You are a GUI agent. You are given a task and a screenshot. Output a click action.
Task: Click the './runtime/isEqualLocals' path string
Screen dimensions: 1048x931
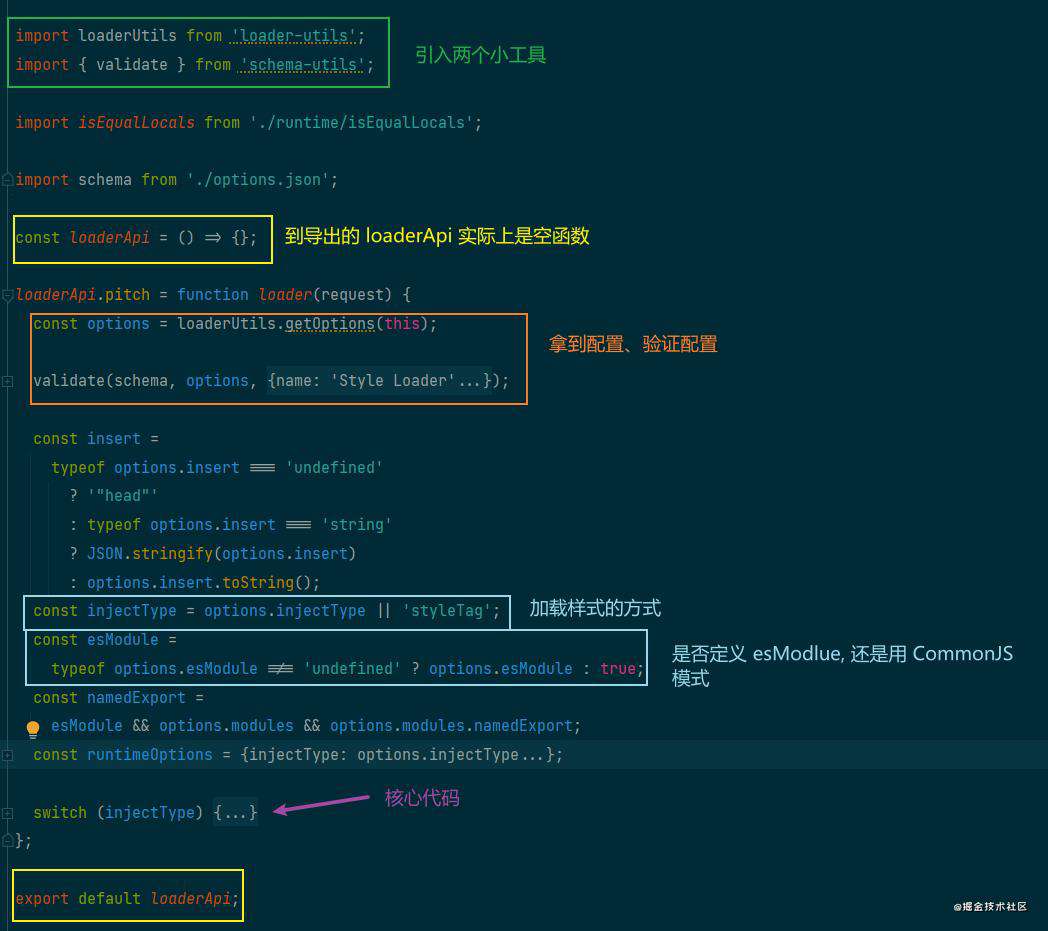(361, 123)
